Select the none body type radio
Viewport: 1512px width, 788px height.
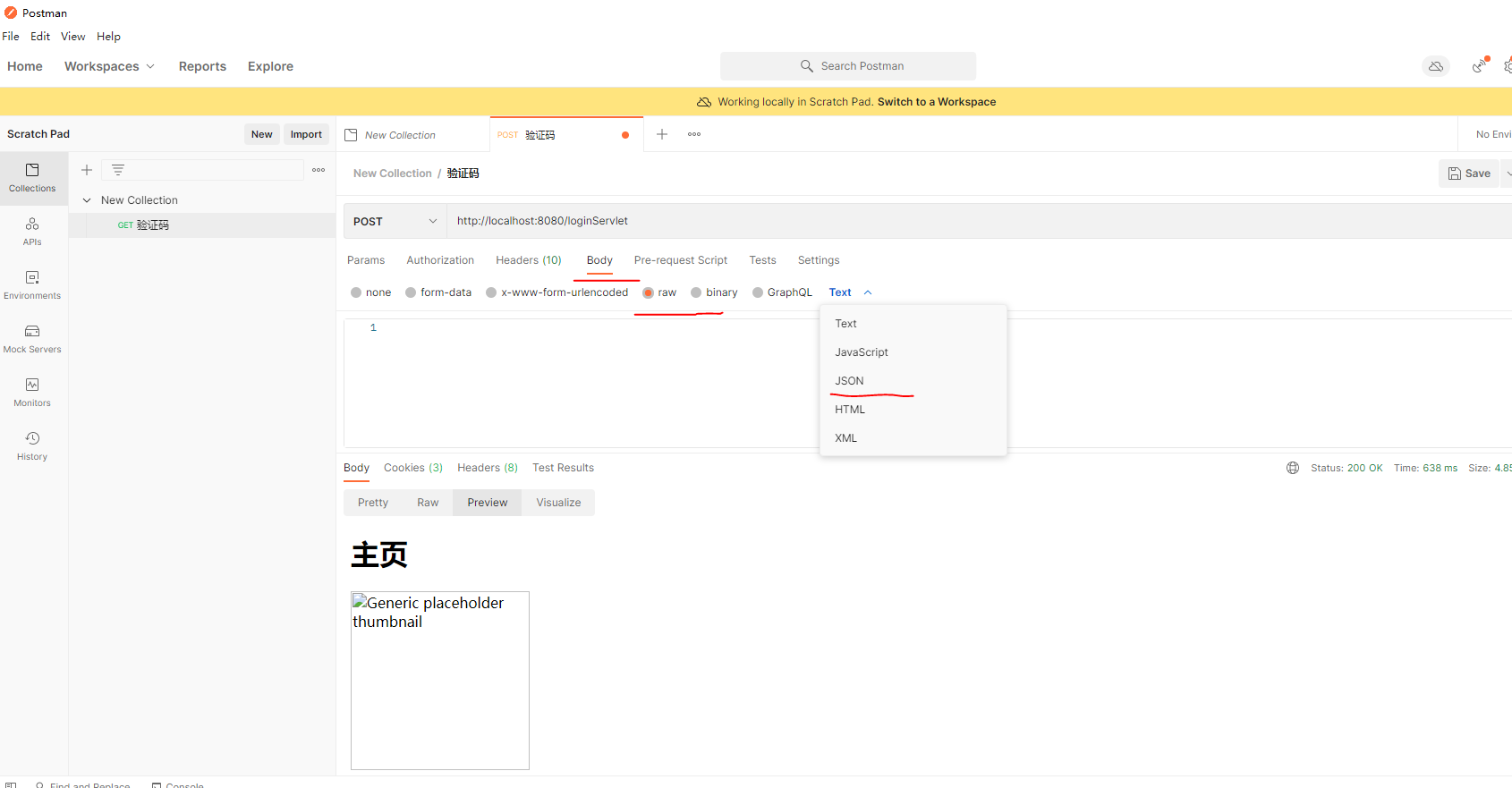click(x=356, y=292)
